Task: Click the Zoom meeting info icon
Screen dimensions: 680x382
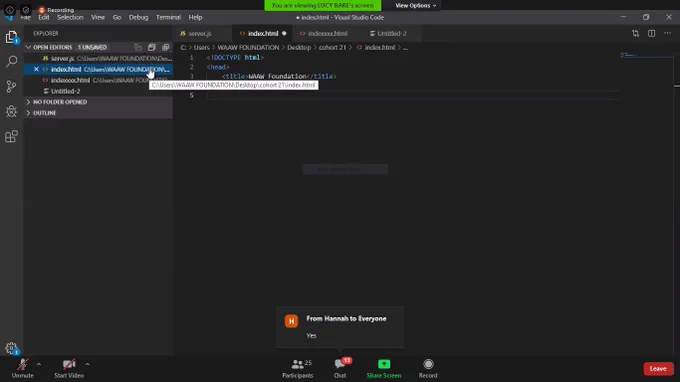Action: click(10, 10)
